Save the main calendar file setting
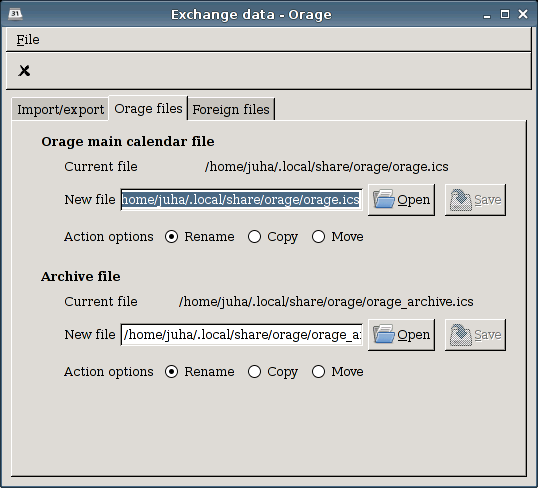The width and height of the screenshot is (538, 488). [x=475, y=200]
